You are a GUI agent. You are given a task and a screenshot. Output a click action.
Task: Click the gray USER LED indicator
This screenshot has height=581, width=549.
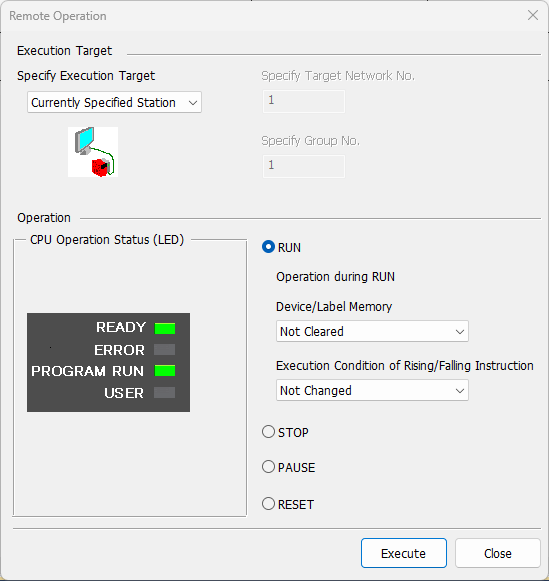[x=164, y=392]
